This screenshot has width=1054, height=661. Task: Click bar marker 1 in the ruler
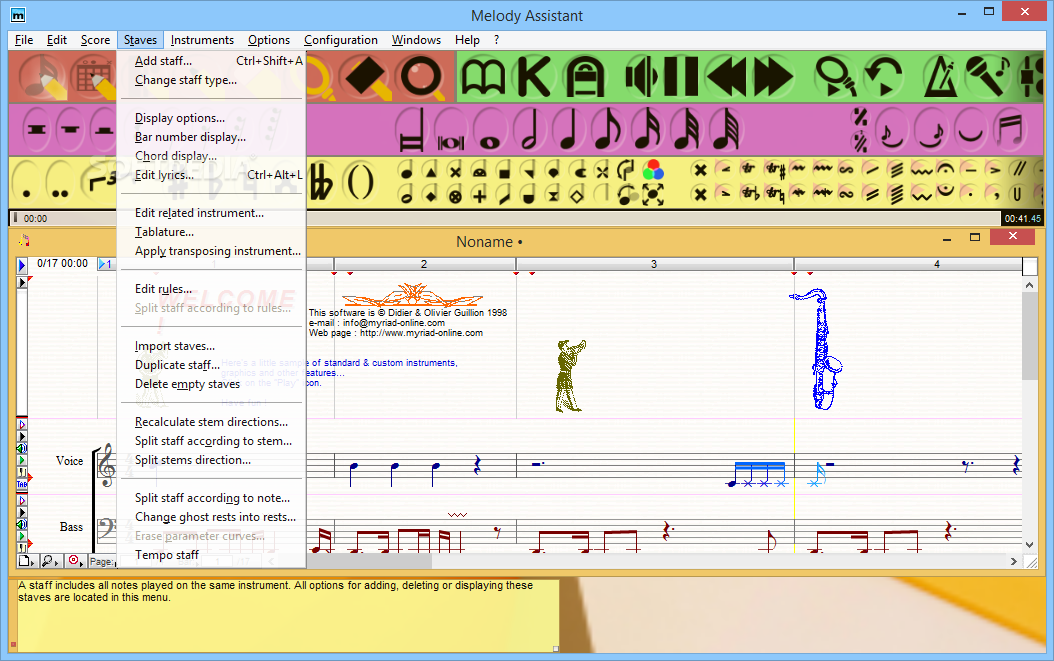[x=106, y=264]
